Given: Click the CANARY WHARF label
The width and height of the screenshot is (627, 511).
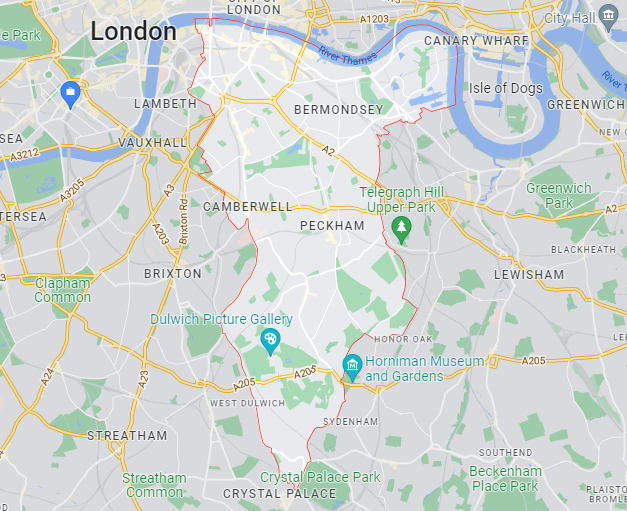Looking at the screenshot, I should 476,41.
